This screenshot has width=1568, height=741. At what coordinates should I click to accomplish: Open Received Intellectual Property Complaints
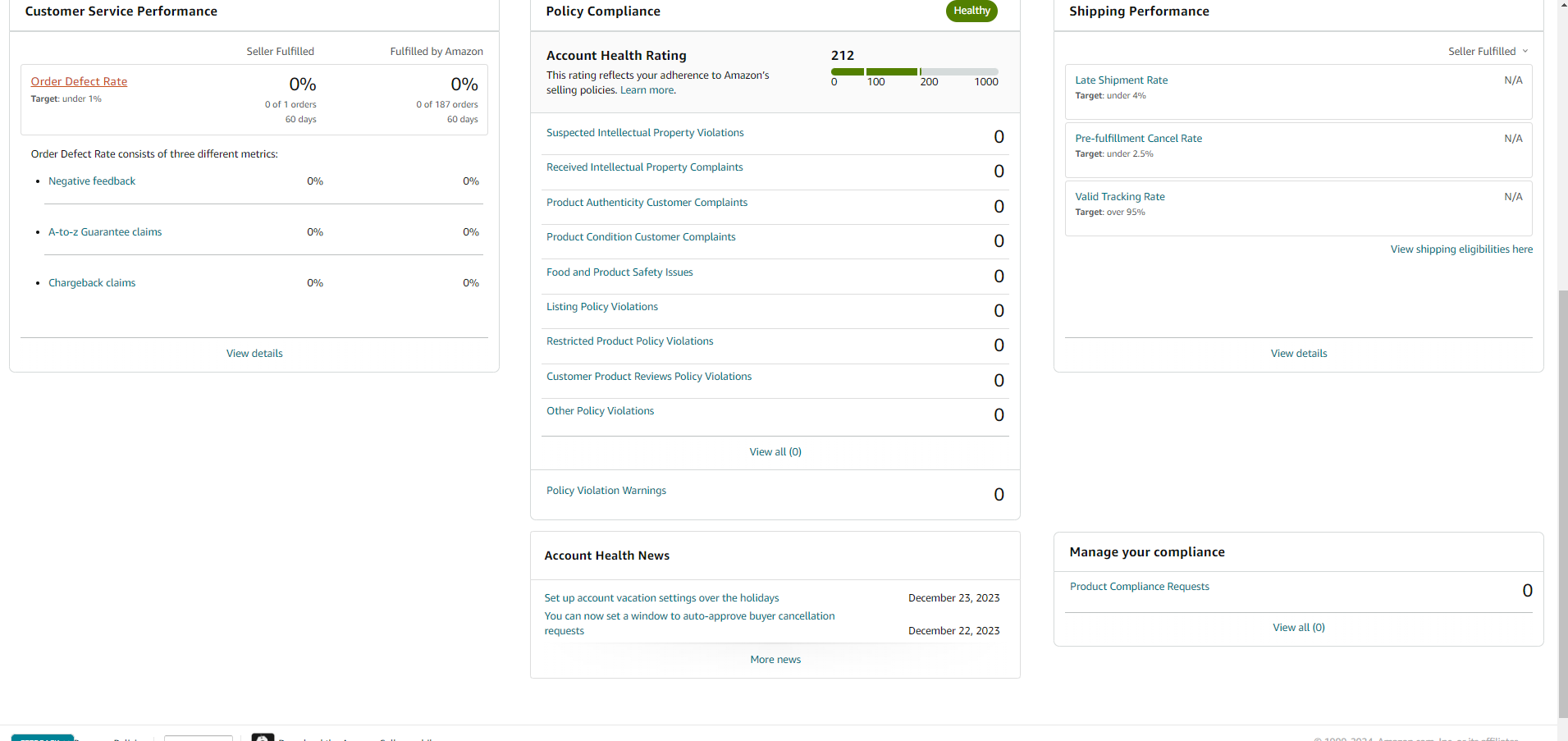645,167
